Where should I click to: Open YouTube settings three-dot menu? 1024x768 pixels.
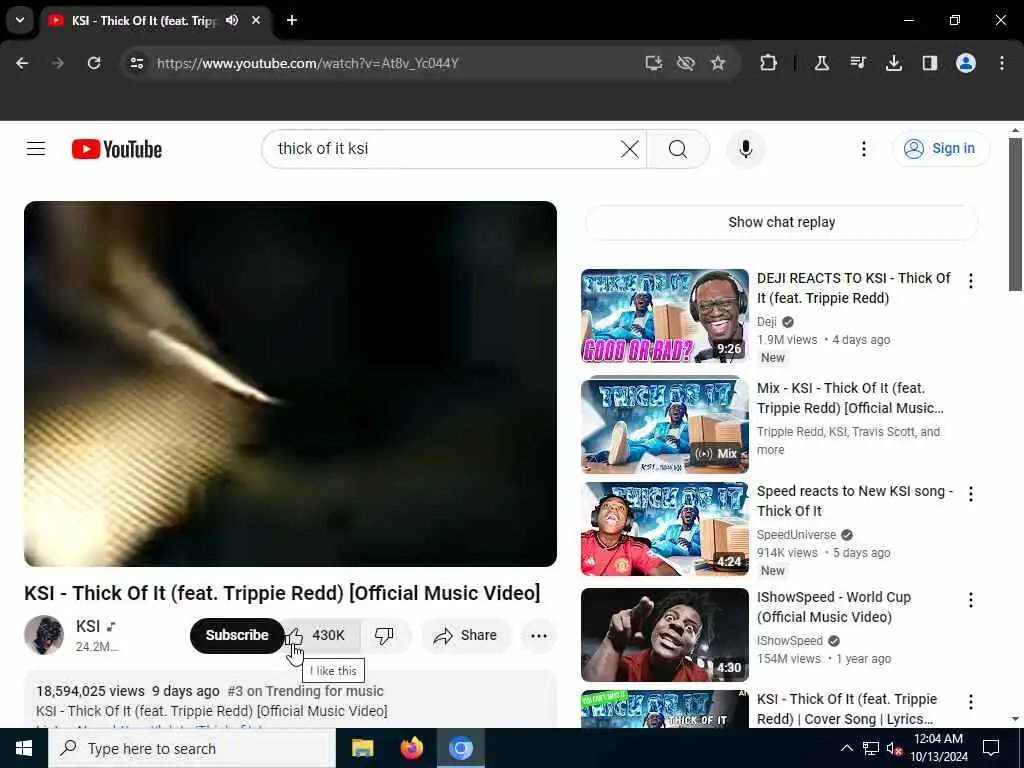[863, 149]
